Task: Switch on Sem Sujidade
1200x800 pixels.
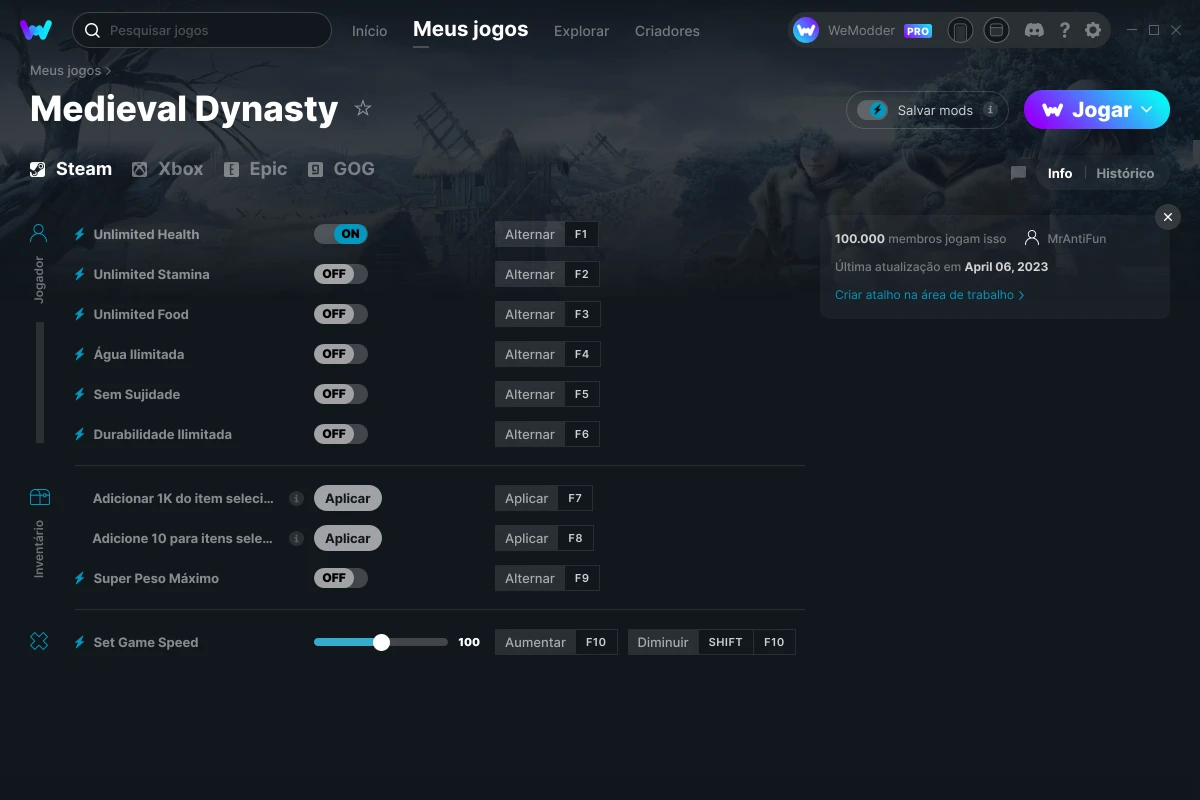Action: click(341, 394)
